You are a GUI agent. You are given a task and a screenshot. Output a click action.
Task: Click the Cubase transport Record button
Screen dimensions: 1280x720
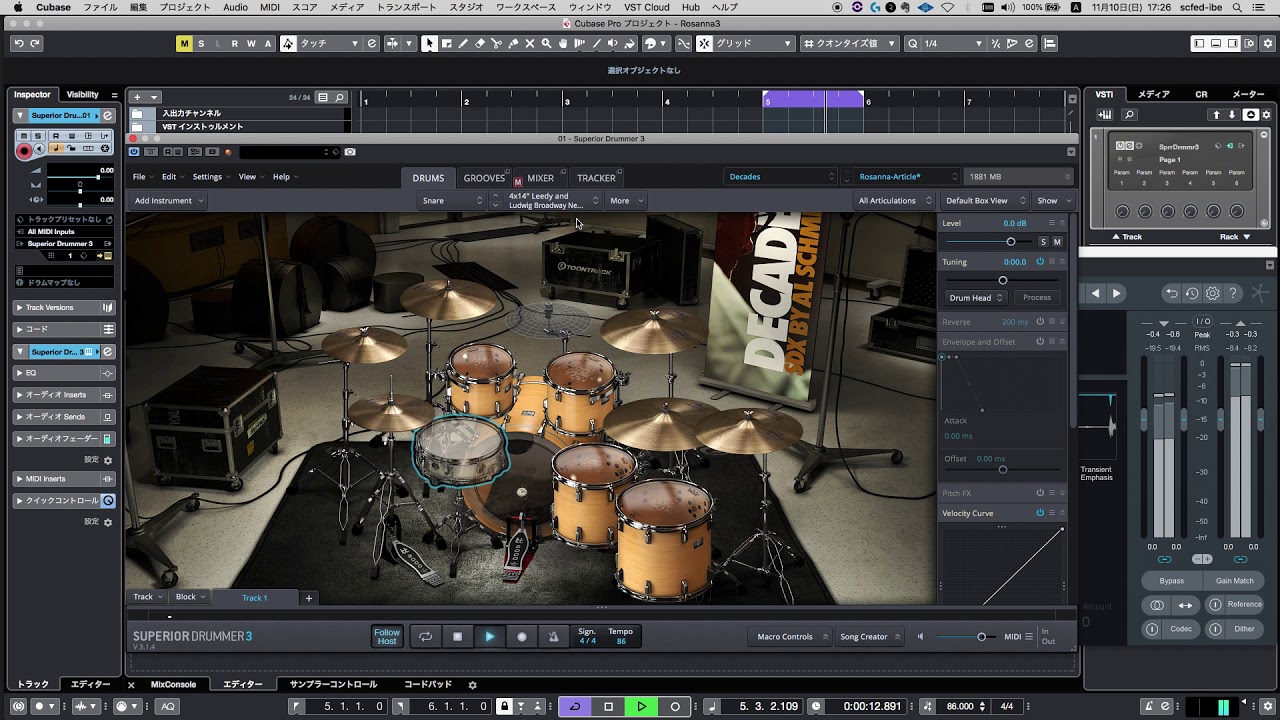(x=675, y=706)
